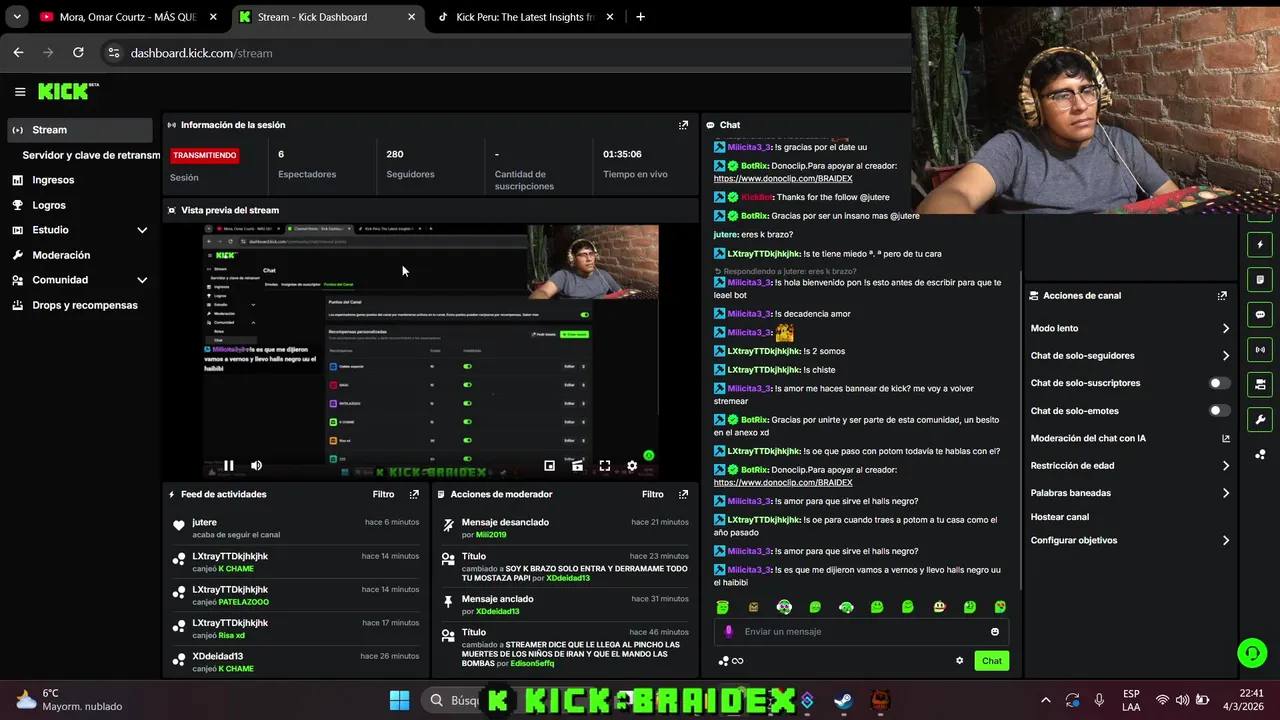Go to Drops y recompensas in sidebar
This screenshot has height=720, width=1280.
point(85,305)
